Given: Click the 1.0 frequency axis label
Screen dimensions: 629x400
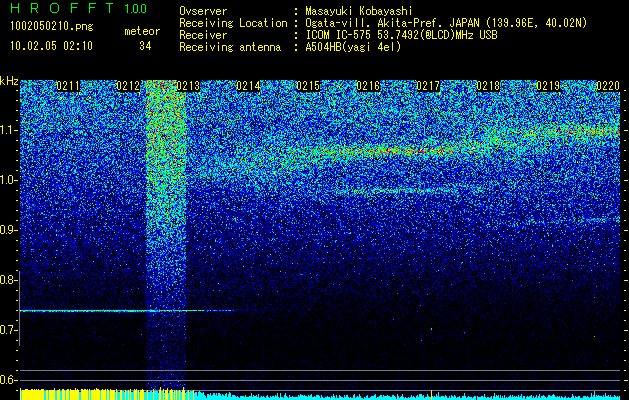Looking at the screenshot, I should click(8, 180).
